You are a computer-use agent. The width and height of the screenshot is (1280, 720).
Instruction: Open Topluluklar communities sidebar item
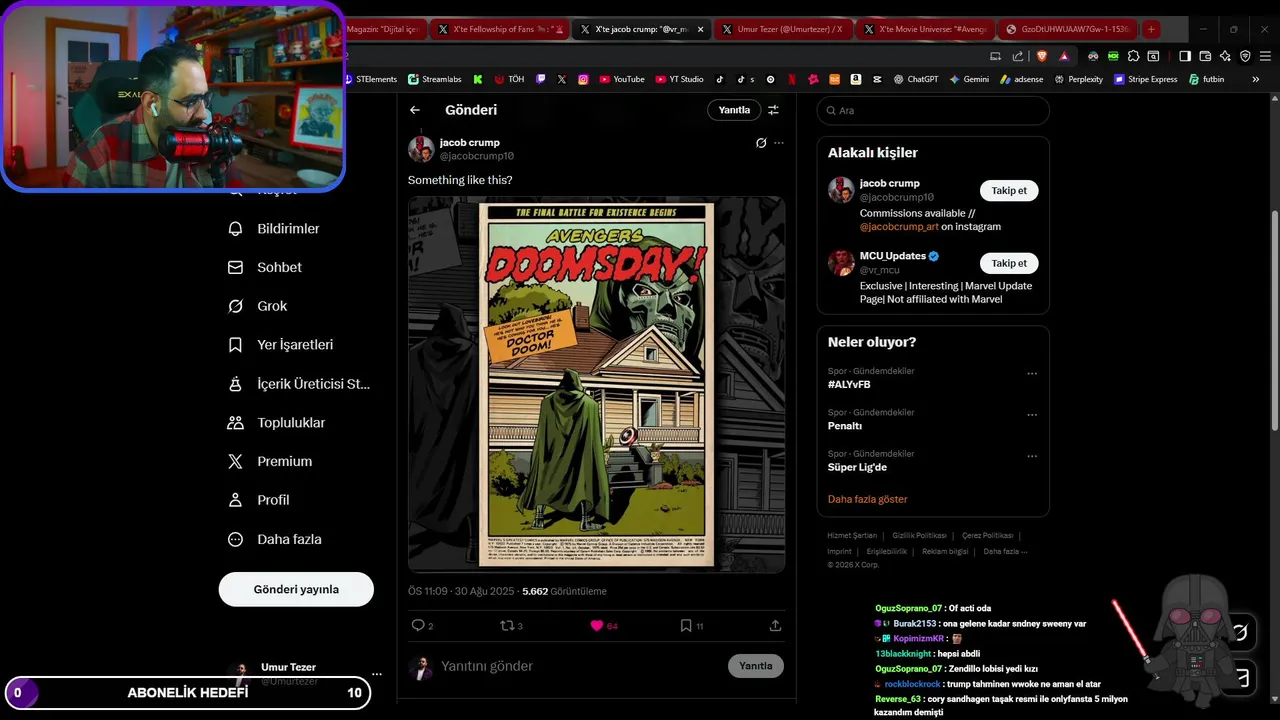click(276, 423)
